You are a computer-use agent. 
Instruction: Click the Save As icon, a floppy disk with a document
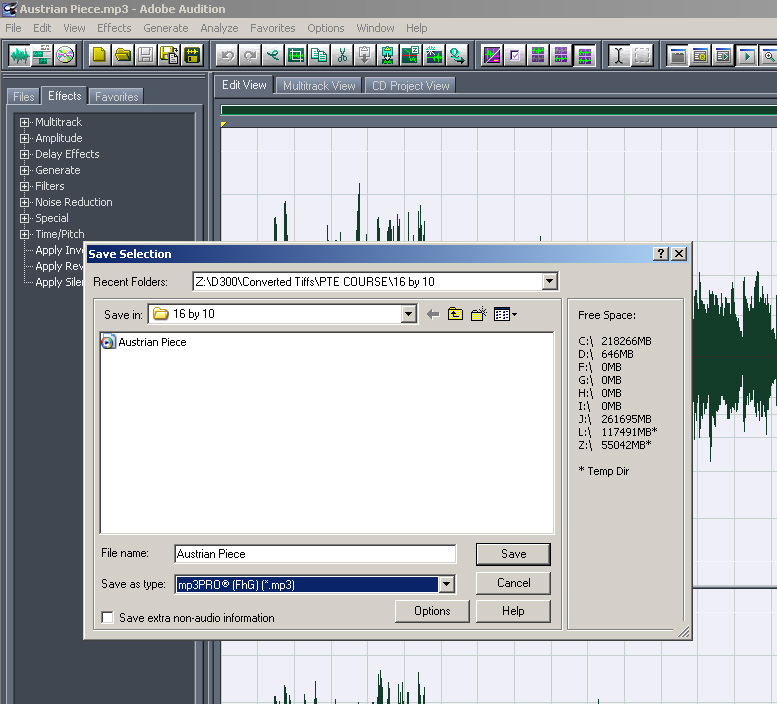(x=169, y=55)
